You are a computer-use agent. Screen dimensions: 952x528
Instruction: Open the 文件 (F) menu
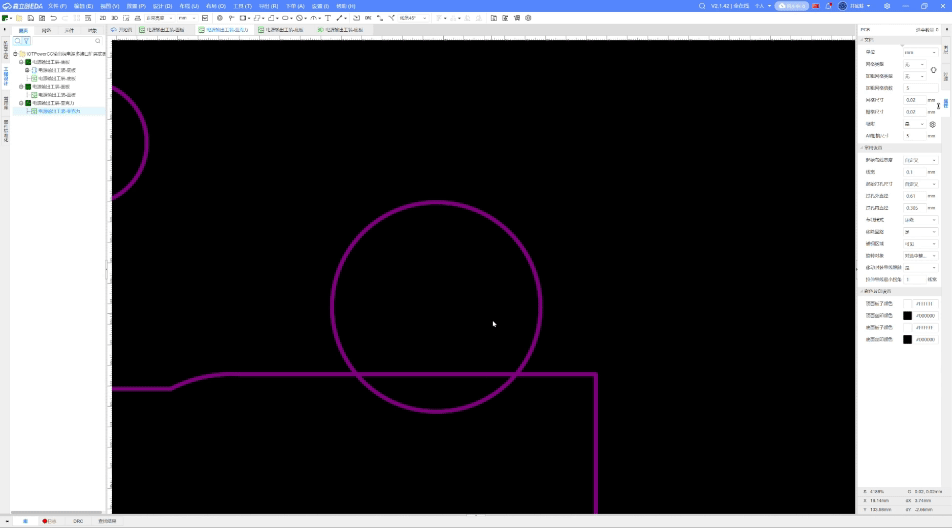(57, 6)
